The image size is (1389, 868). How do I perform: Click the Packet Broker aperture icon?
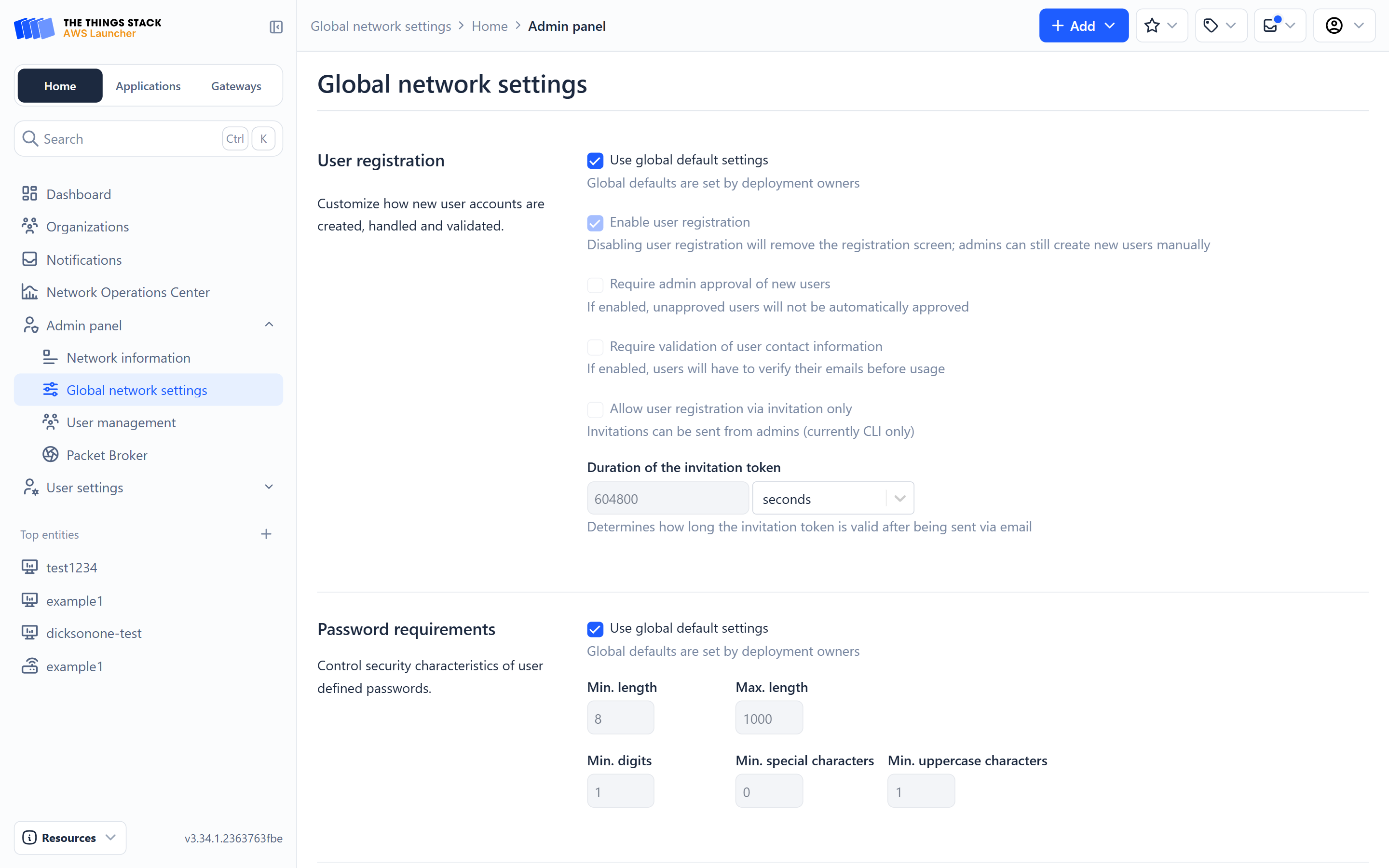[x=51, y=455]
